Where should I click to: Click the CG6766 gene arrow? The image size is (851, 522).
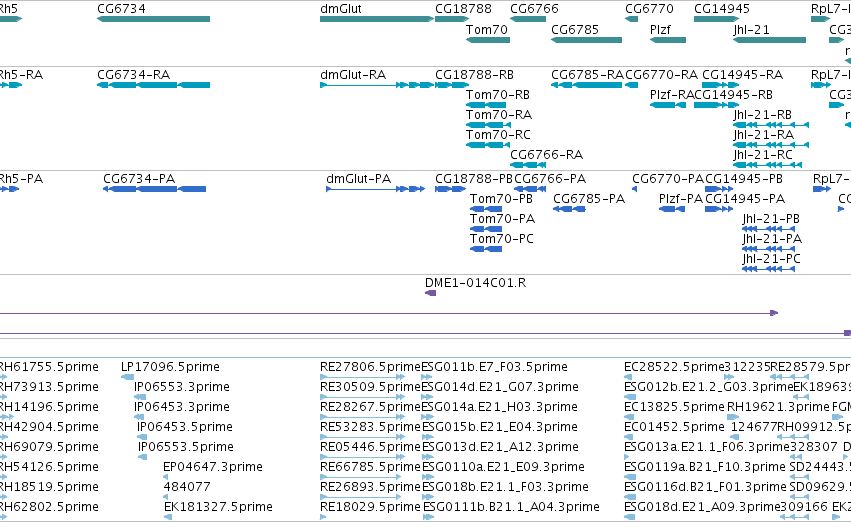tap(528, 19)
